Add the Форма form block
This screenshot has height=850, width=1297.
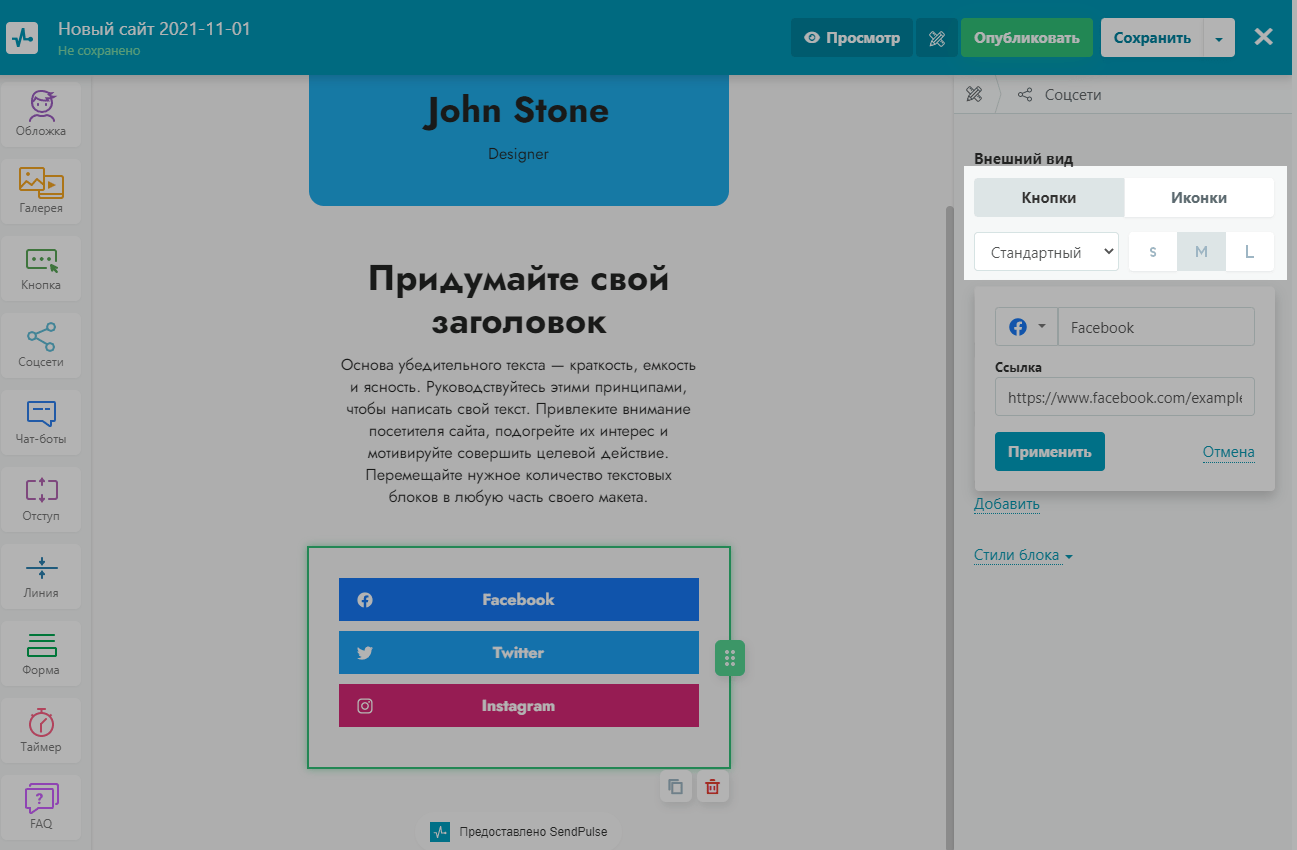point(41,653)
